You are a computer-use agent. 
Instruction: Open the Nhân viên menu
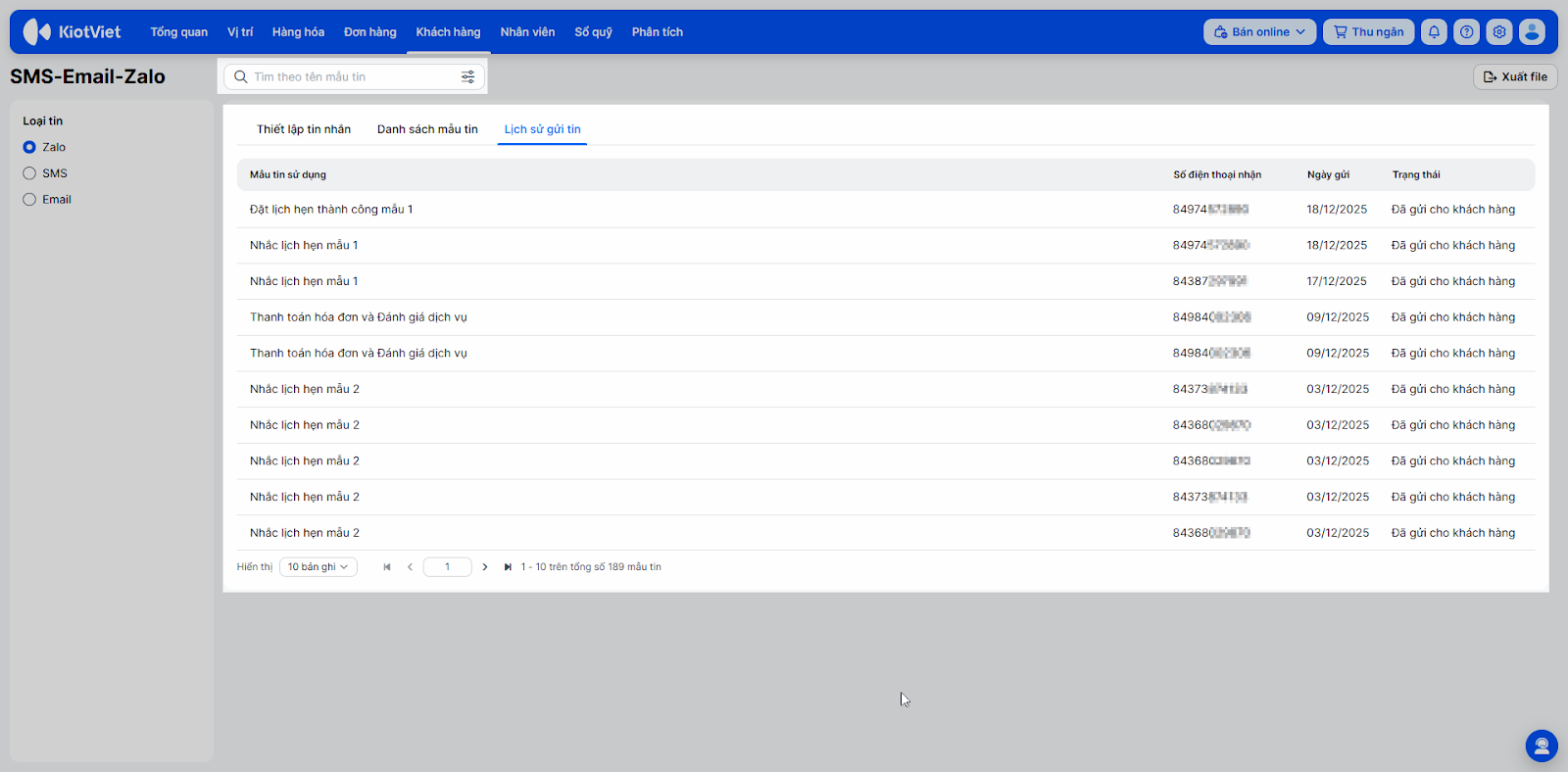coord(527,32)
